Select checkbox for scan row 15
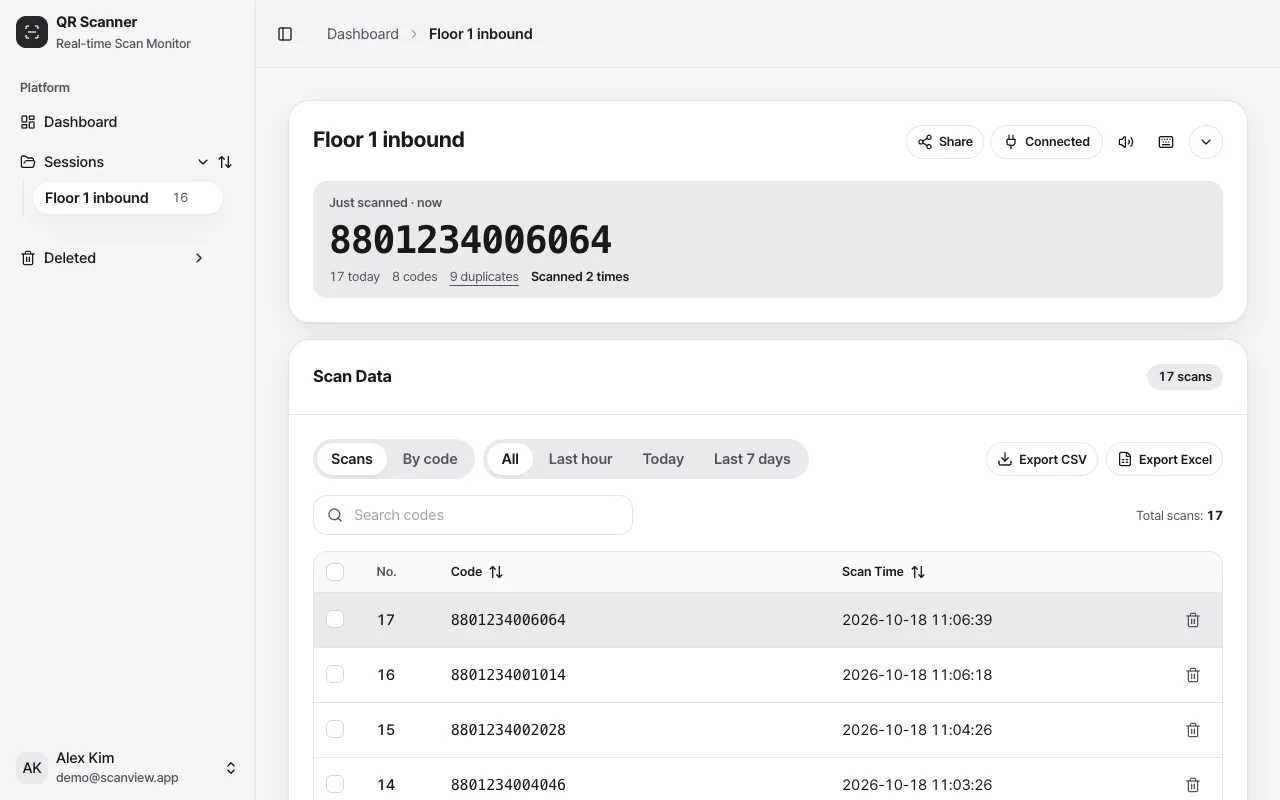The width and height of the screenshot is (1280, 800). (335, 729)
